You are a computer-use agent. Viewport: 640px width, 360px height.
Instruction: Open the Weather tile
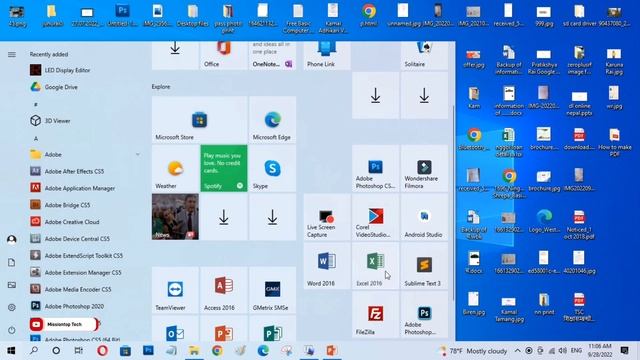(175, 168)
